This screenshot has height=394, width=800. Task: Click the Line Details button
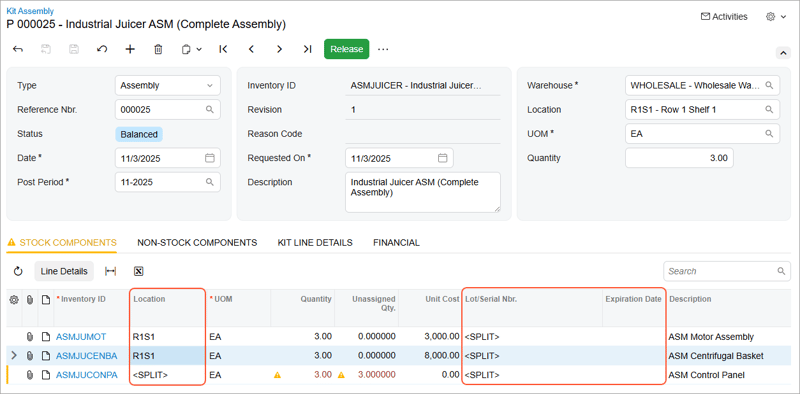pyautogui.click(x=64, y=272)
